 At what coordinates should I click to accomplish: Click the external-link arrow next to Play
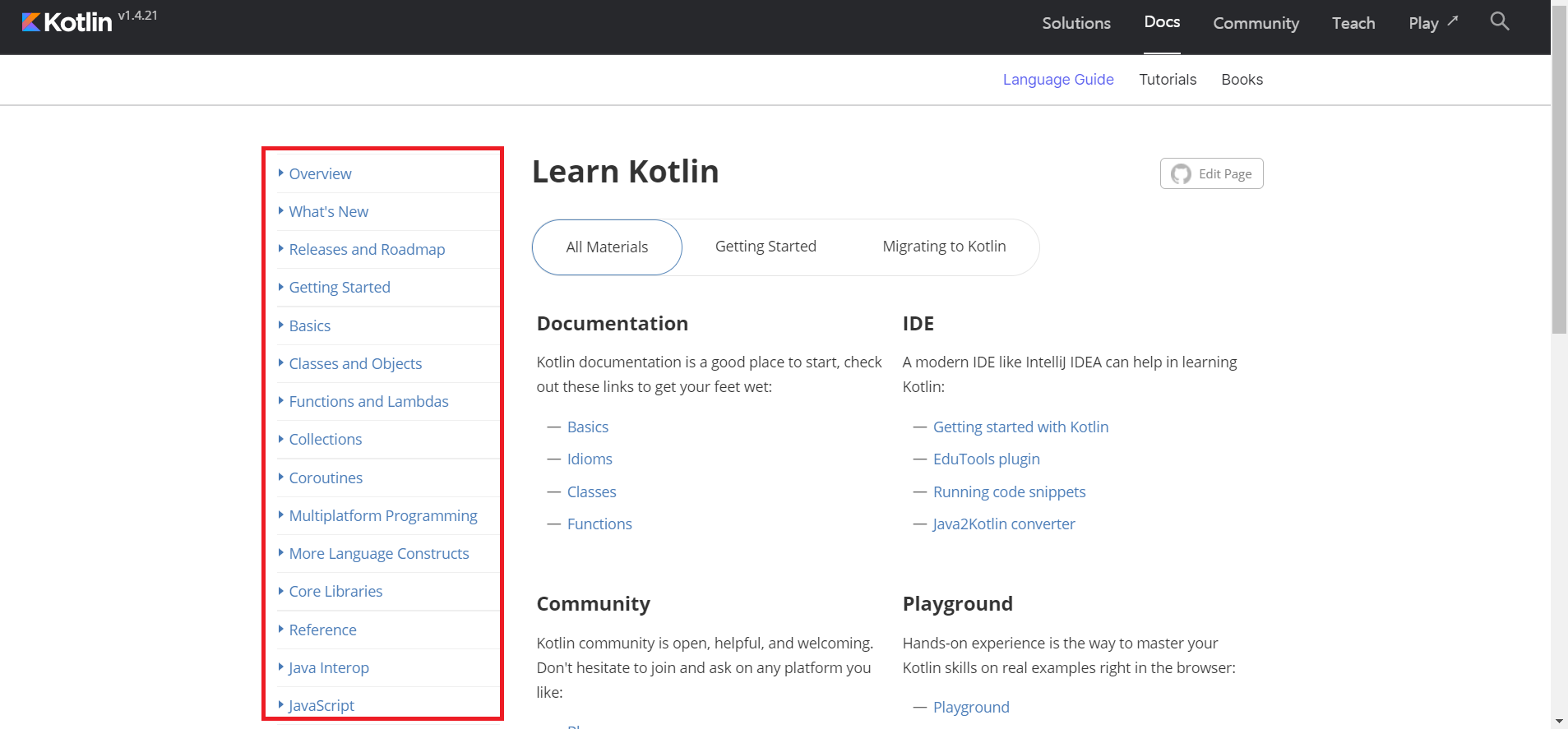coord(1453,21)
